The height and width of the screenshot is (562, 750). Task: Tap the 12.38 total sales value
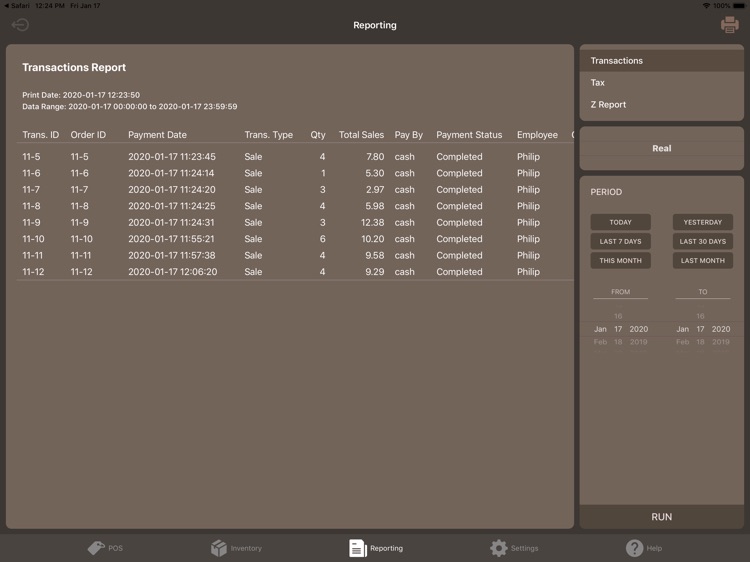point(373,222)
